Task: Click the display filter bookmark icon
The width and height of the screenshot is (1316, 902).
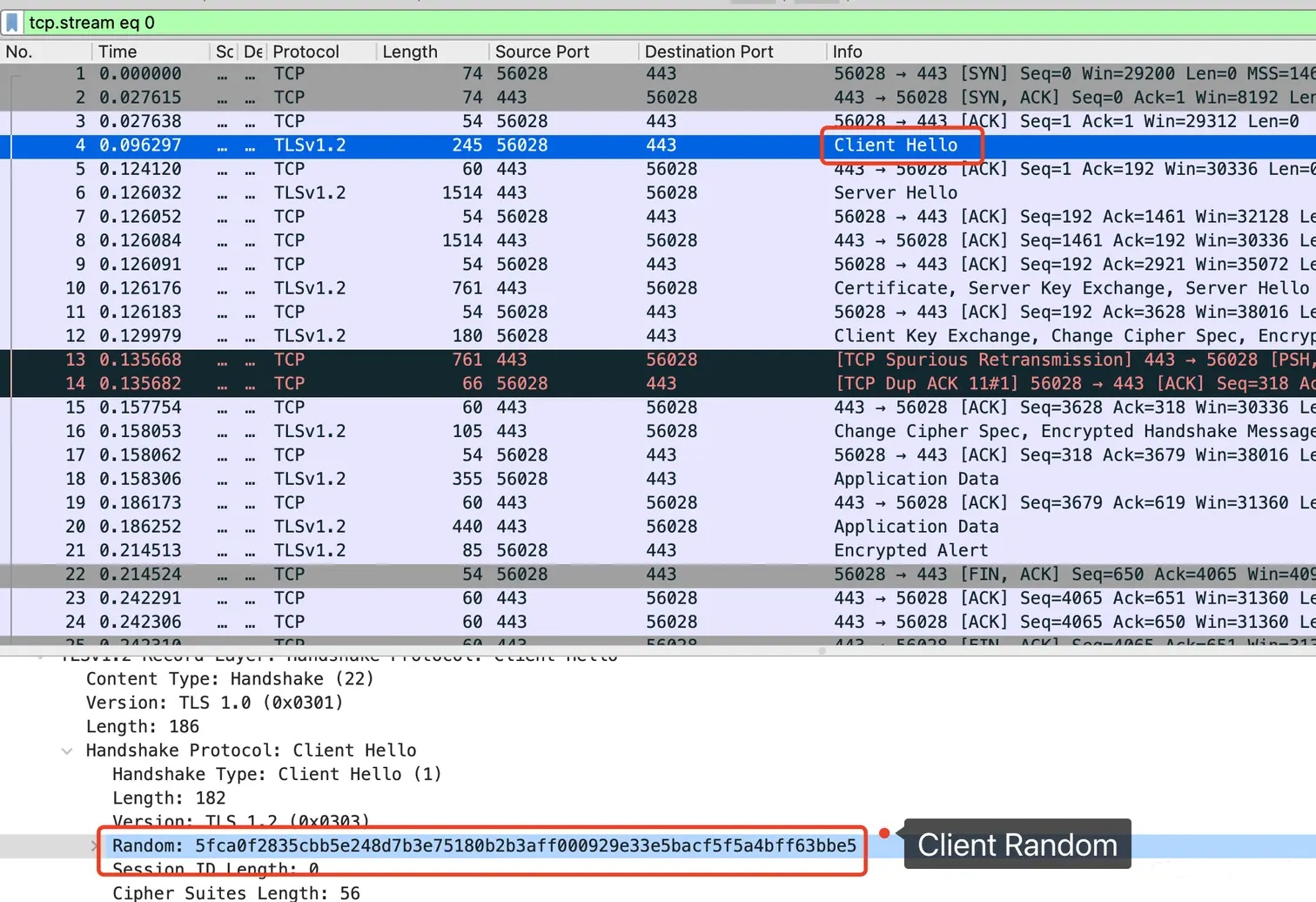Action: tap(12, 23)
